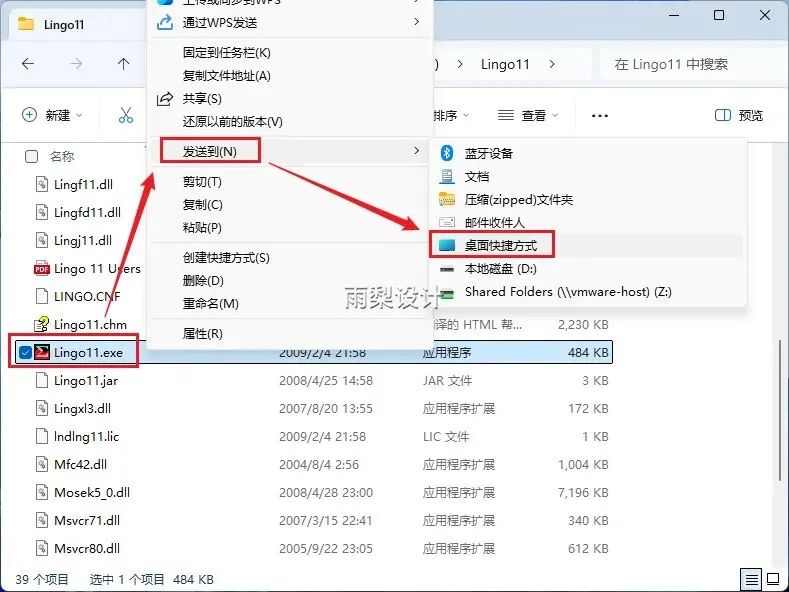The image size is (789, 592).
Task: Open the 排序 sort dropdown
Action: coord(451,116)
